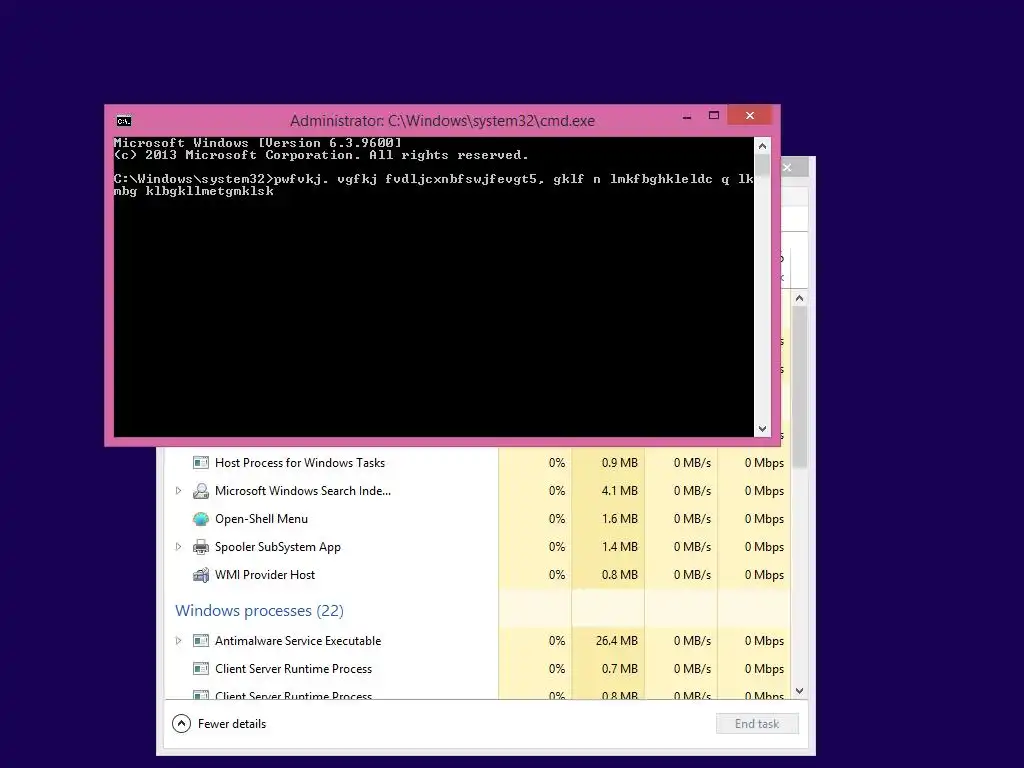Select the WMI Provider Host process name
The image size is (1024, 768).
pyautogui.click(x=265, y=575)
